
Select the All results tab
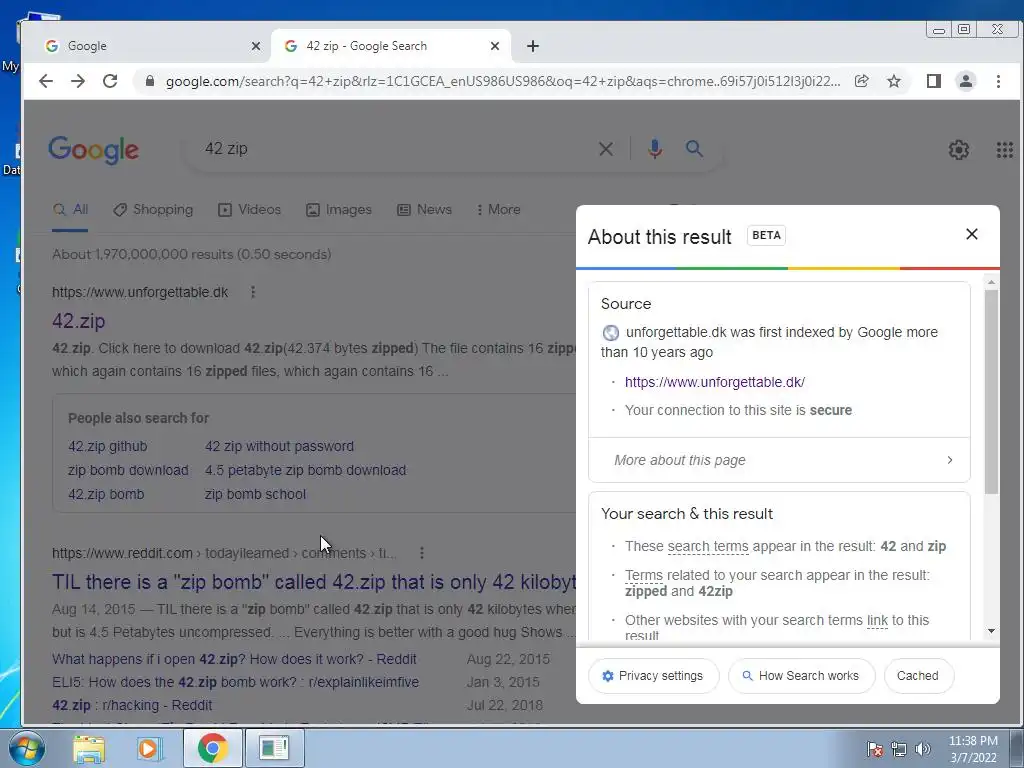71,210
